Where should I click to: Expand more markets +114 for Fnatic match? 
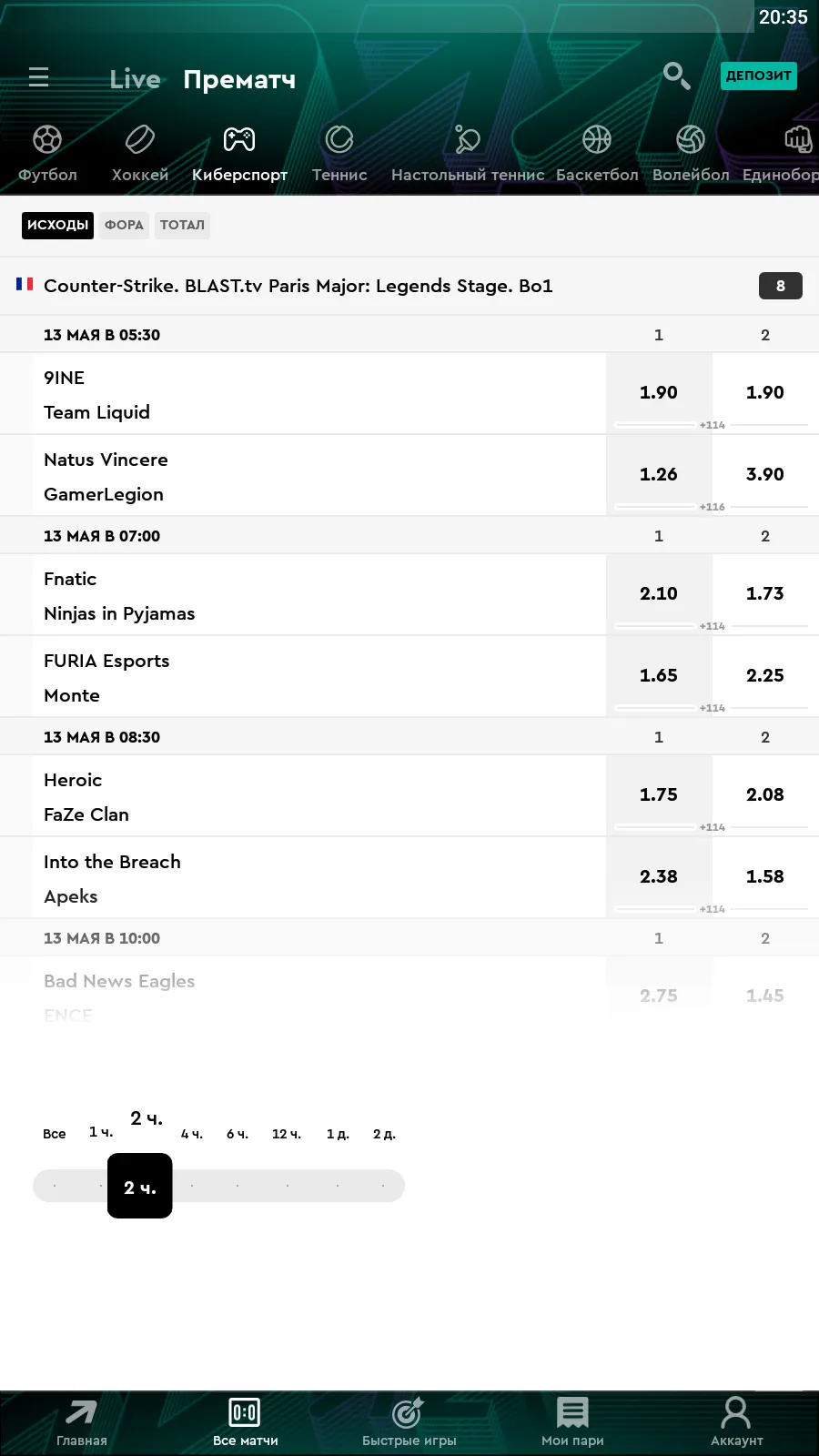click(712, 626)
